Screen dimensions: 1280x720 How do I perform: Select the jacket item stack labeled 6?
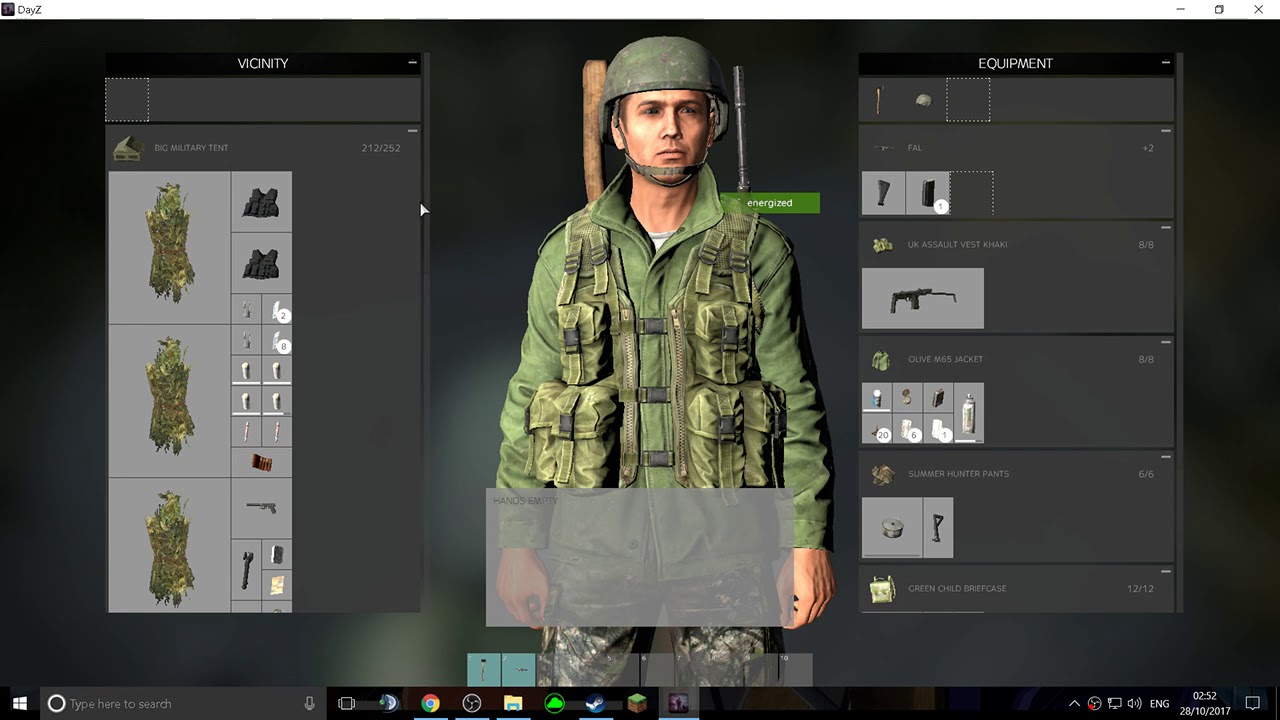click(908, 428)
